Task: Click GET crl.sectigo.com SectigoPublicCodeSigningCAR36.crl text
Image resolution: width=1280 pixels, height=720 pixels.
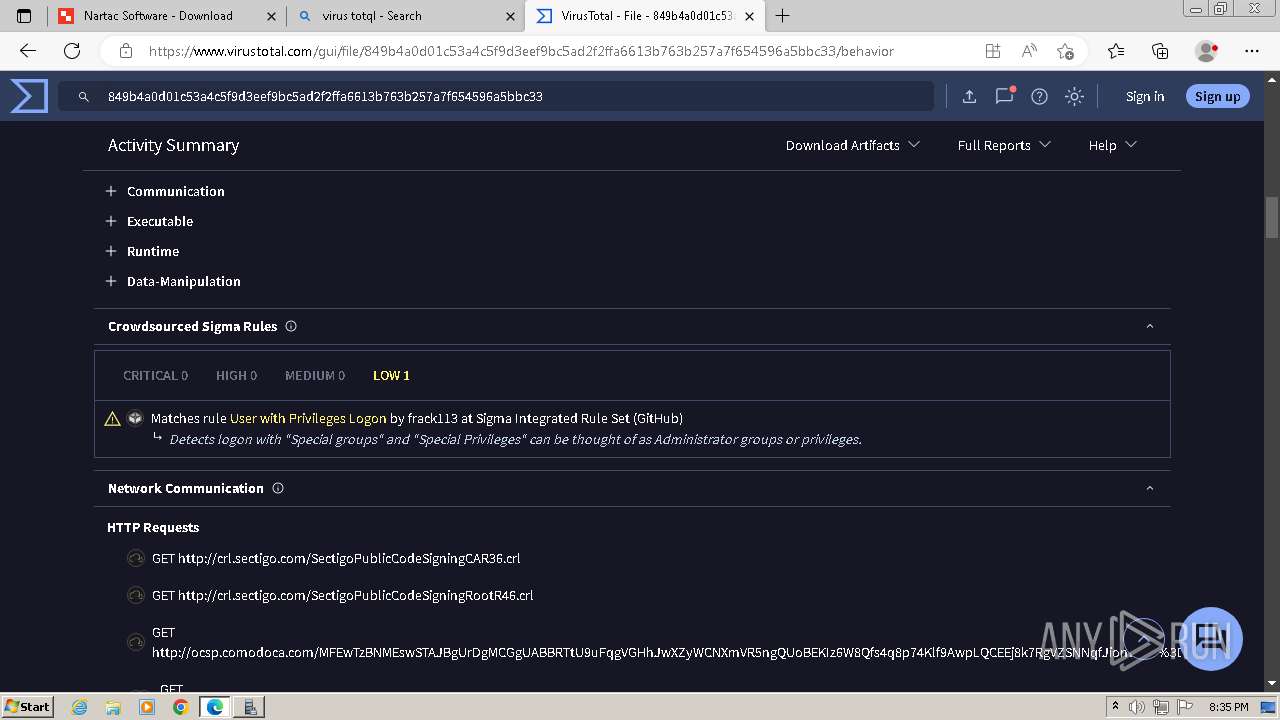Action: (x=336, y=558)
